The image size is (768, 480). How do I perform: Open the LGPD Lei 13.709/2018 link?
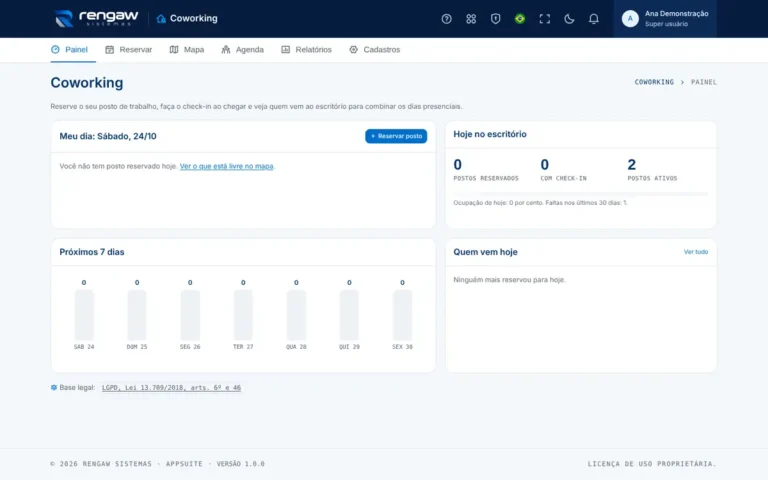171,387
